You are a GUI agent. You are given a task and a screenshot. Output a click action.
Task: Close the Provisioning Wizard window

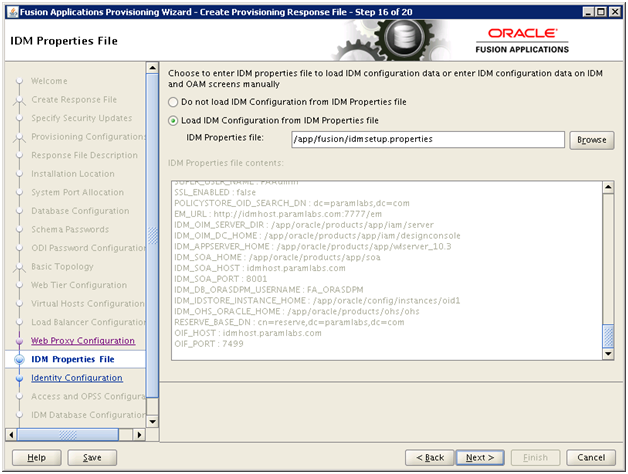coord(614,12)
